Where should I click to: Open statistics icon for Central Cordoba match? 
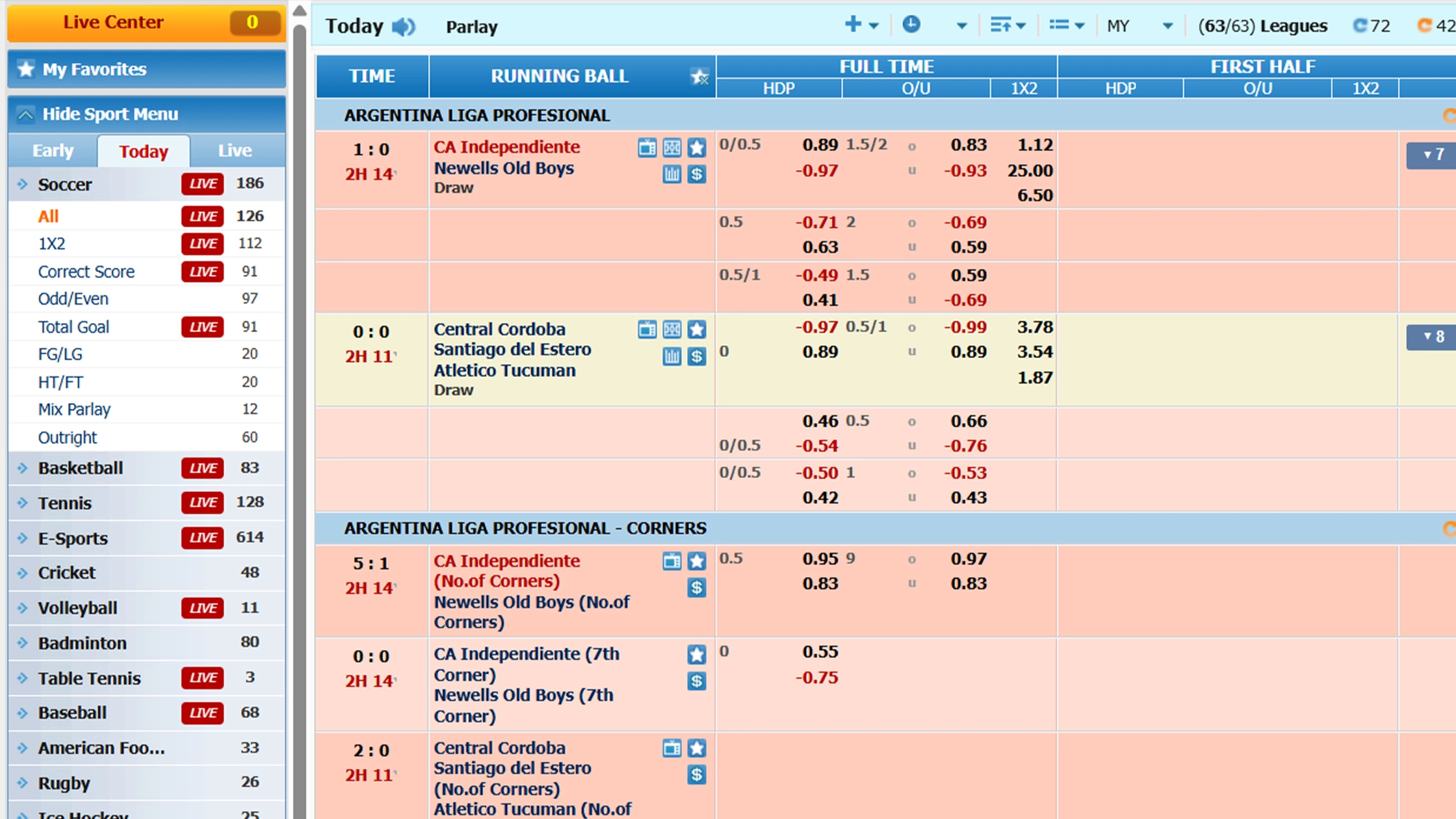tap(671, 356)
